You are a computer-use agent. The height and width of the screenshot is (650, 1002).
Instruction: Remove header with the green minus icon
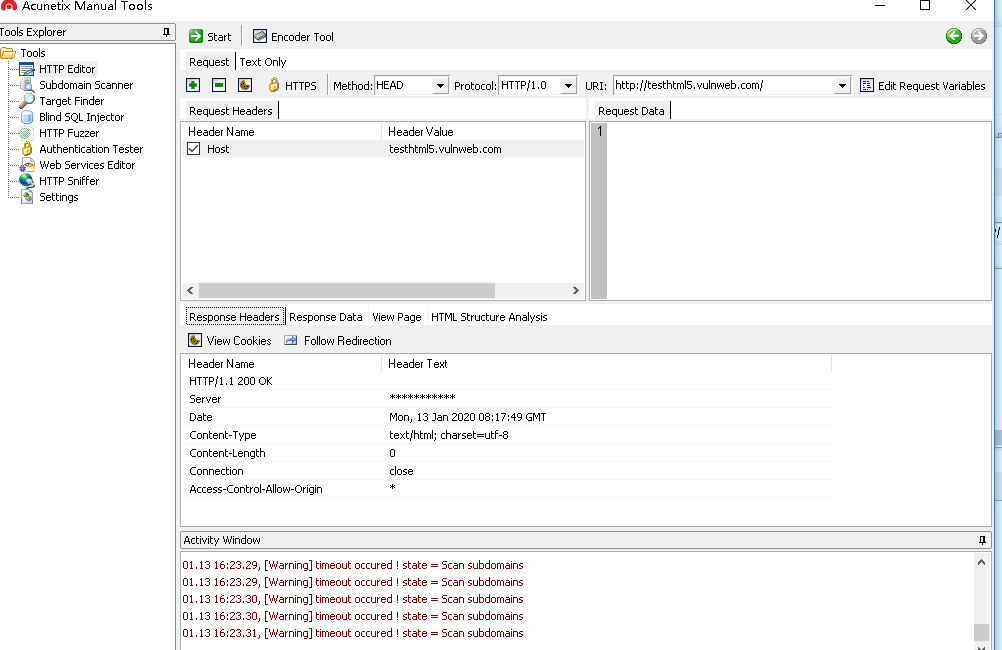219,85
